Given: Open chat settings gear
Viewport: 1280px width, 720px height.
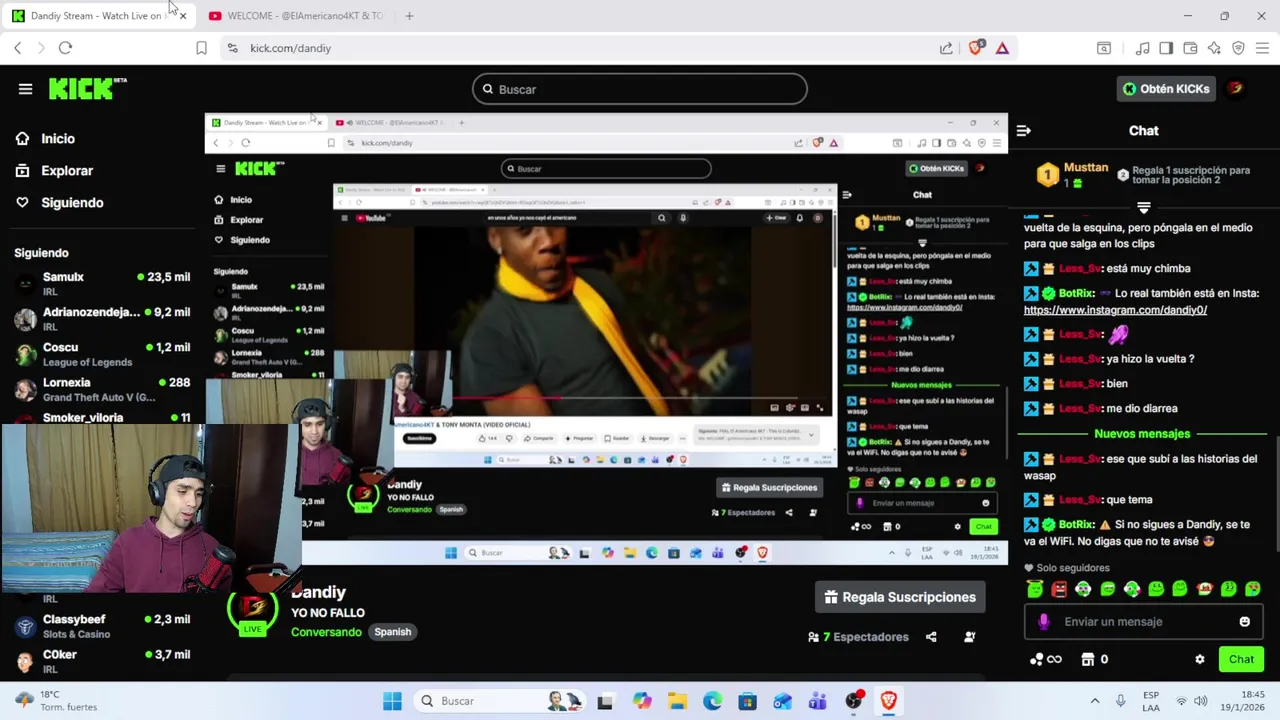Looking at the screenshot, I should point(1199,660).
